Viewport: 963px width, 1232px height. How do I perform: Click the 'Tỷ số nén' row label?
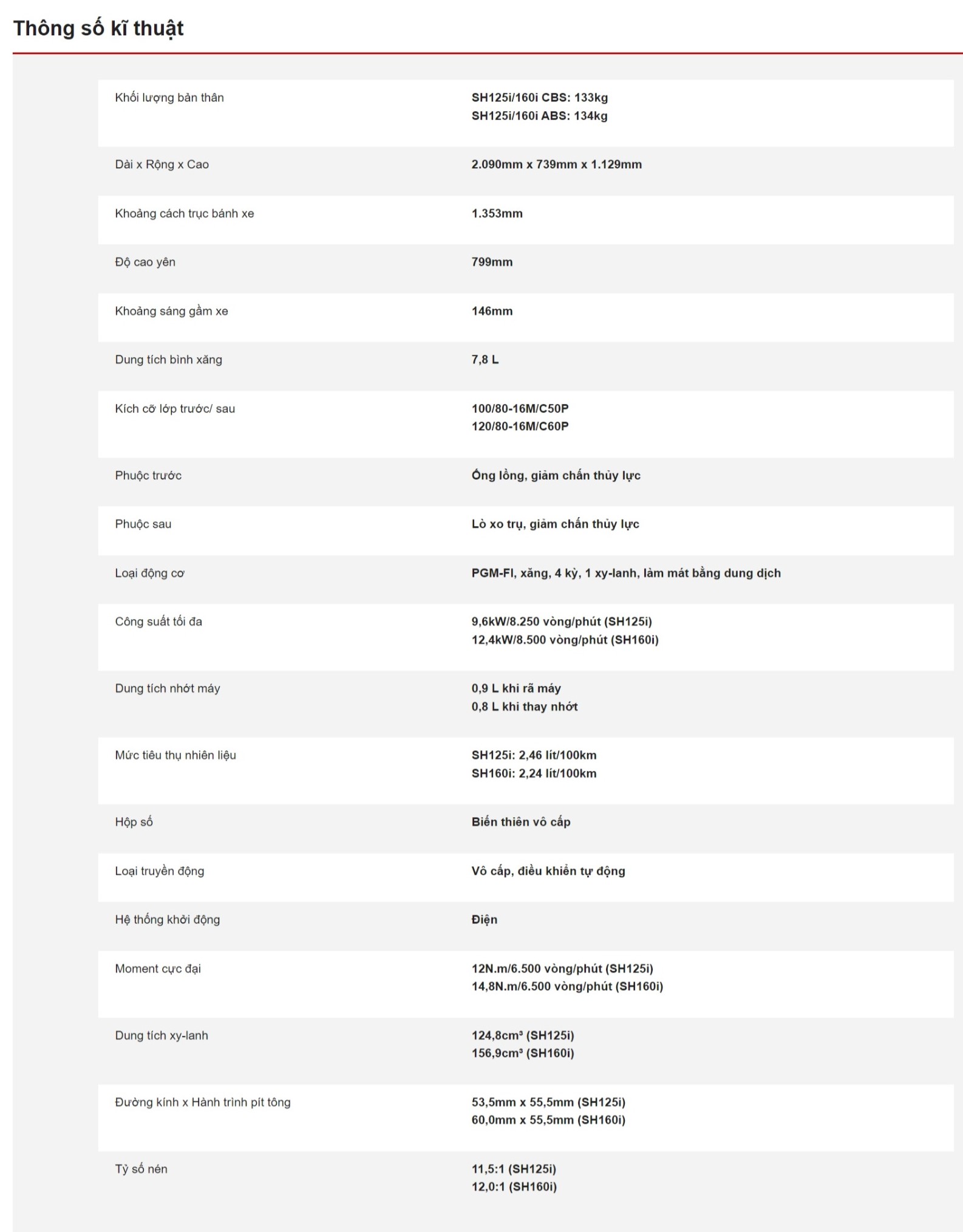tap(141, 1169)
